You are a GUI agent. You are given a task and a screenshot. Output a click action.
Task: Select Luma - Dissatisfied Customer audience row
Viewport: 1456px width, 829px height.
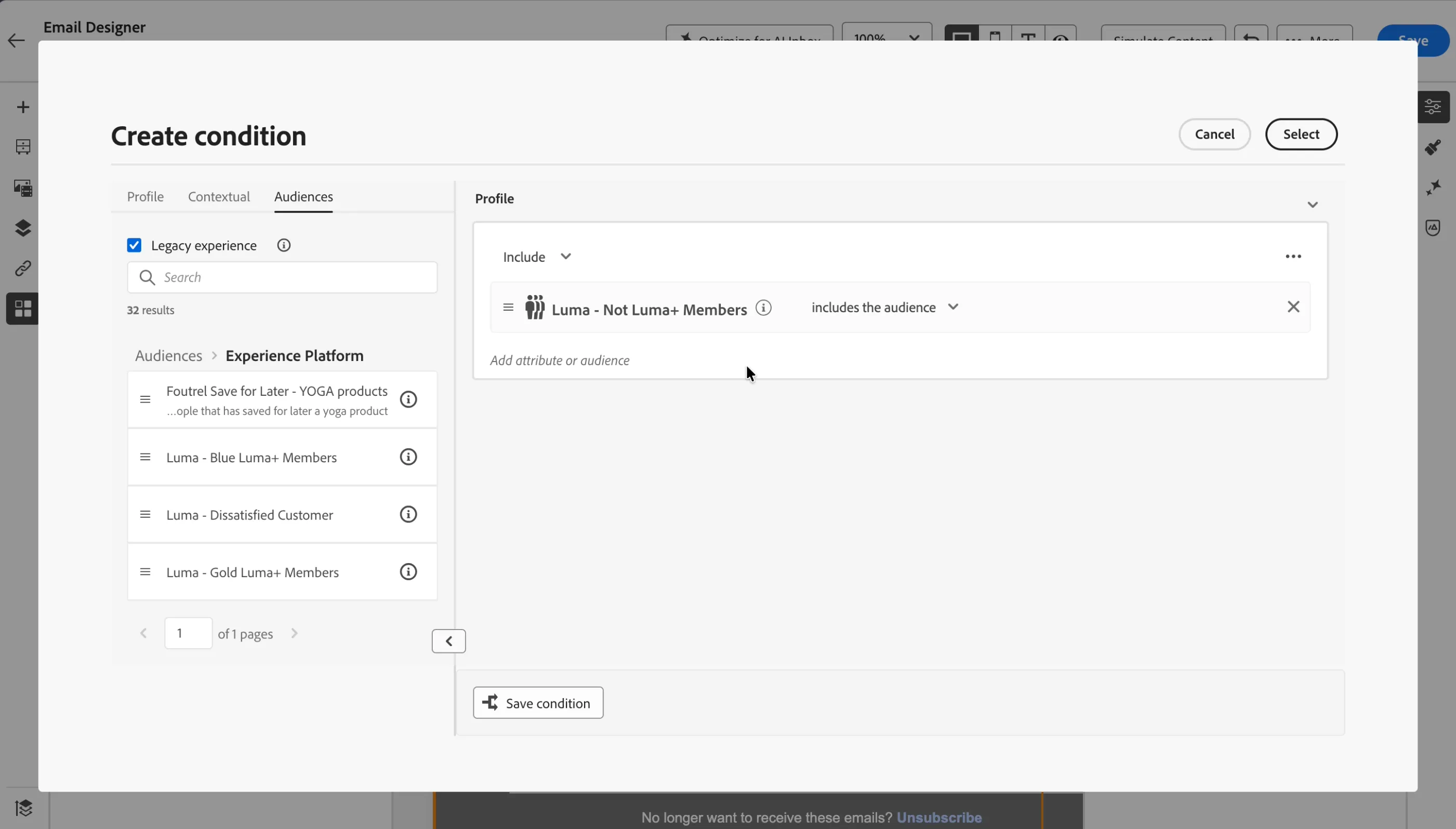pyautogui.click(x=283, y=515)
